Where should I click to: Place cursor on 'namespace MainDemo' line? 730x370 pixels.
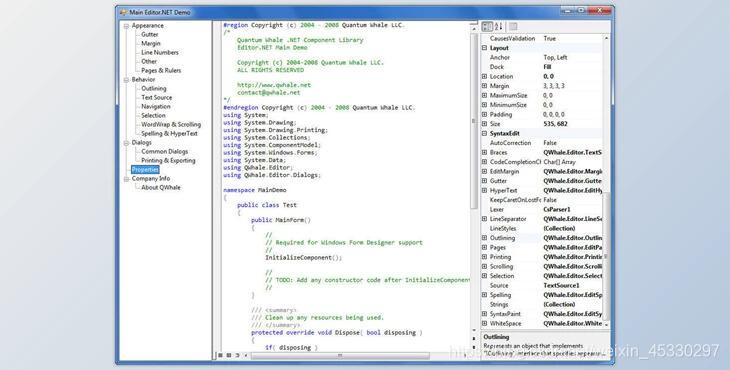point(255,190)
